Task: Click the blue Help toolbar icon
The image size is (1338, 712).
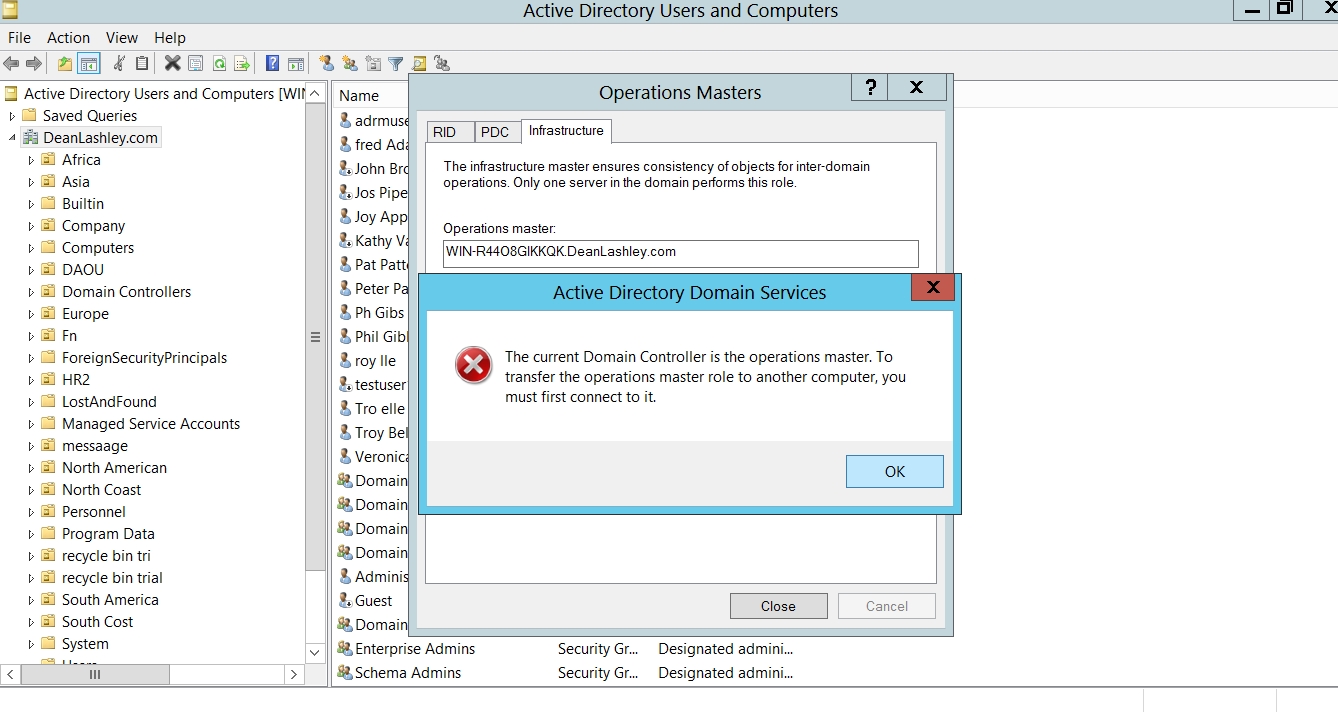Action: pyautogui.click(x=272, y=64)
